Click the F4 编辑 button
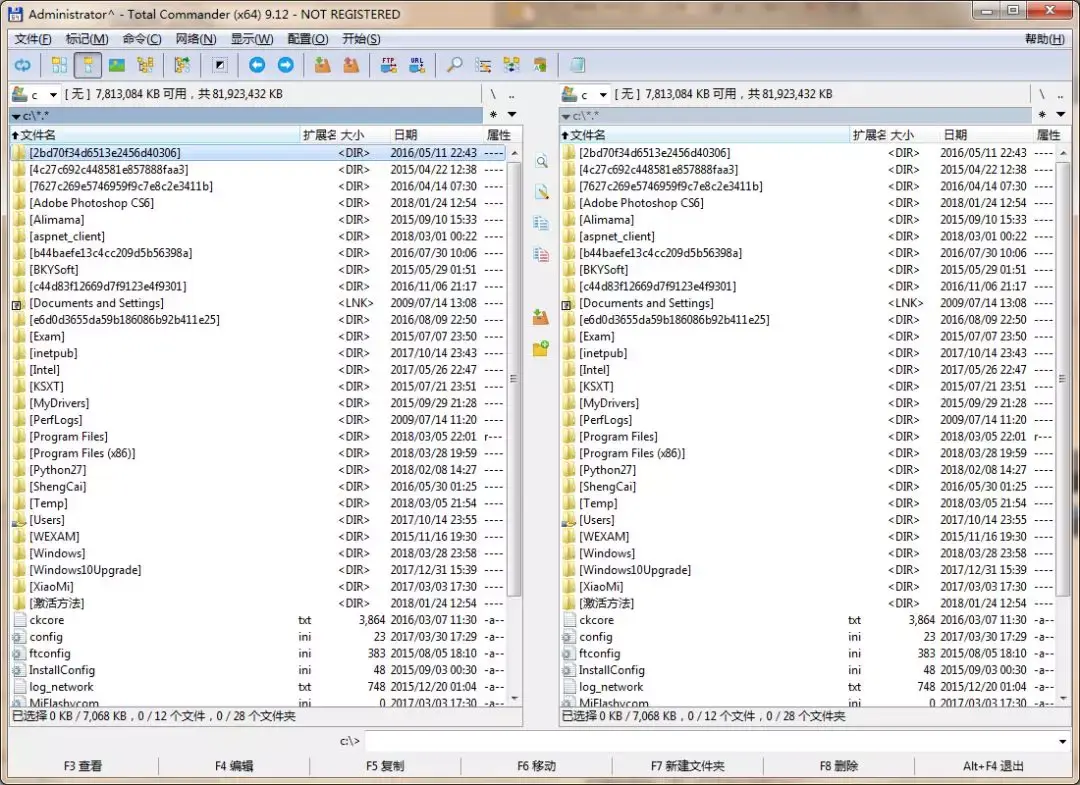The height and width of the screenshot is (785, 1080). click(234, 766)
